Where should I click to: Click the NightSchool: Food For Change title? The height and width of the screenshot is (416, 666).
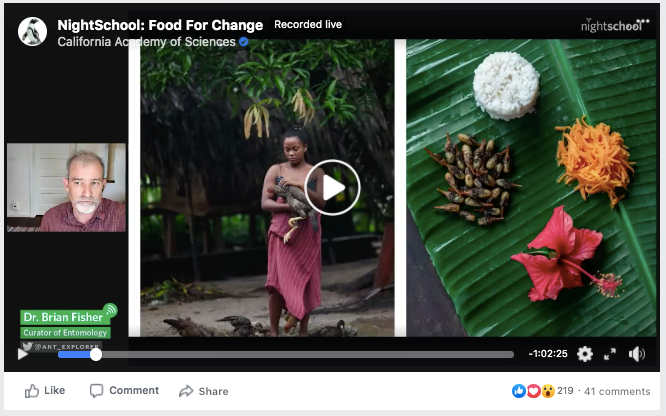(160, 25)
